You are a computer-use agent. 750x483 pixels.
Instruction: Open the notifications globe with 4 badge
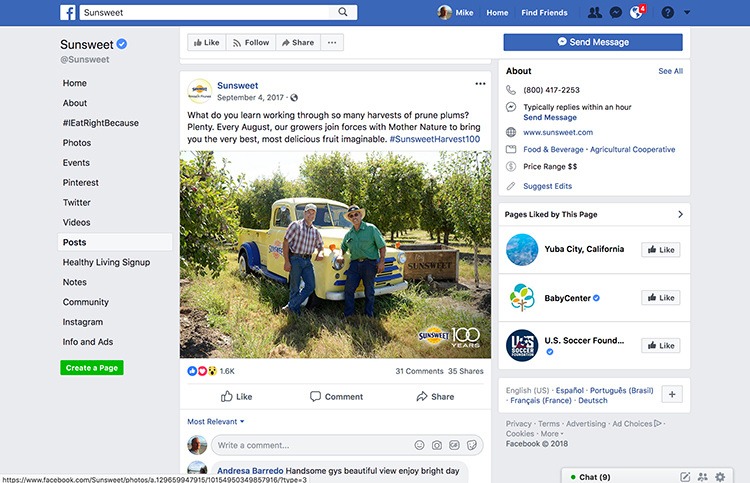tap(637, 12)
